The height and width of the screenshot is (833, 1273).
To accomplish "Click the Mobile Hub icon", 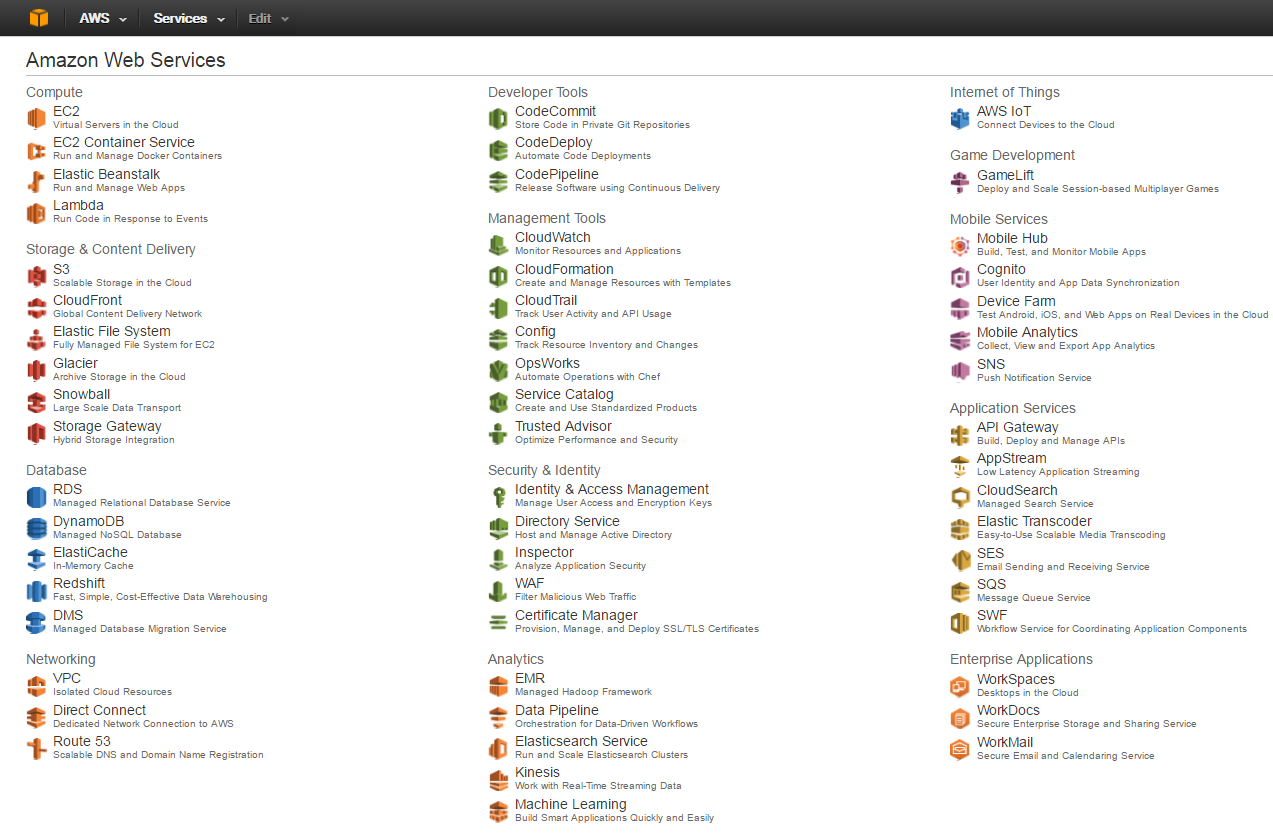I will [x=960, y=245].
